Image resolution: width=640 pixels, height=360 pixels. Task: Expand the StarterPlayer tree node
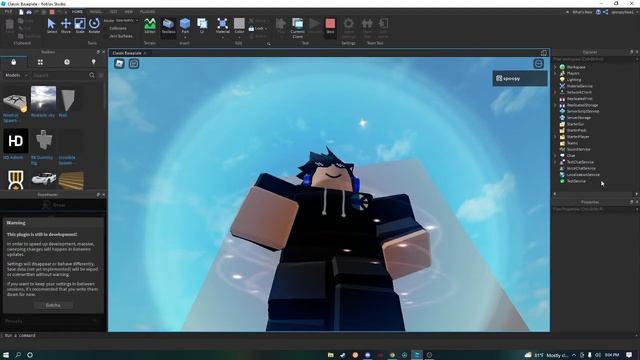pos(556,137)
